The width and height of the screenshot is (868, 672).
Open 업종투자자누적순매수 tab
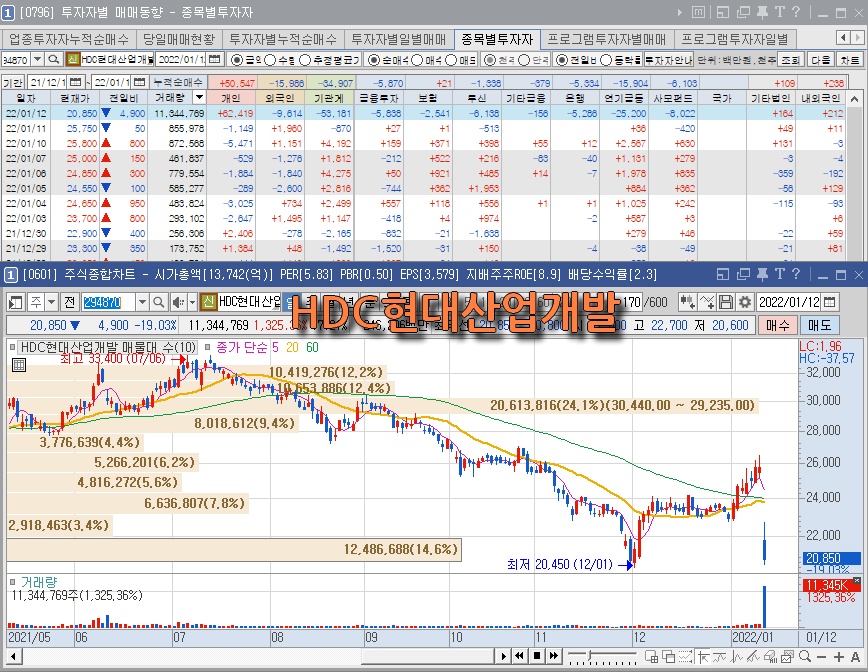point(69,39)
